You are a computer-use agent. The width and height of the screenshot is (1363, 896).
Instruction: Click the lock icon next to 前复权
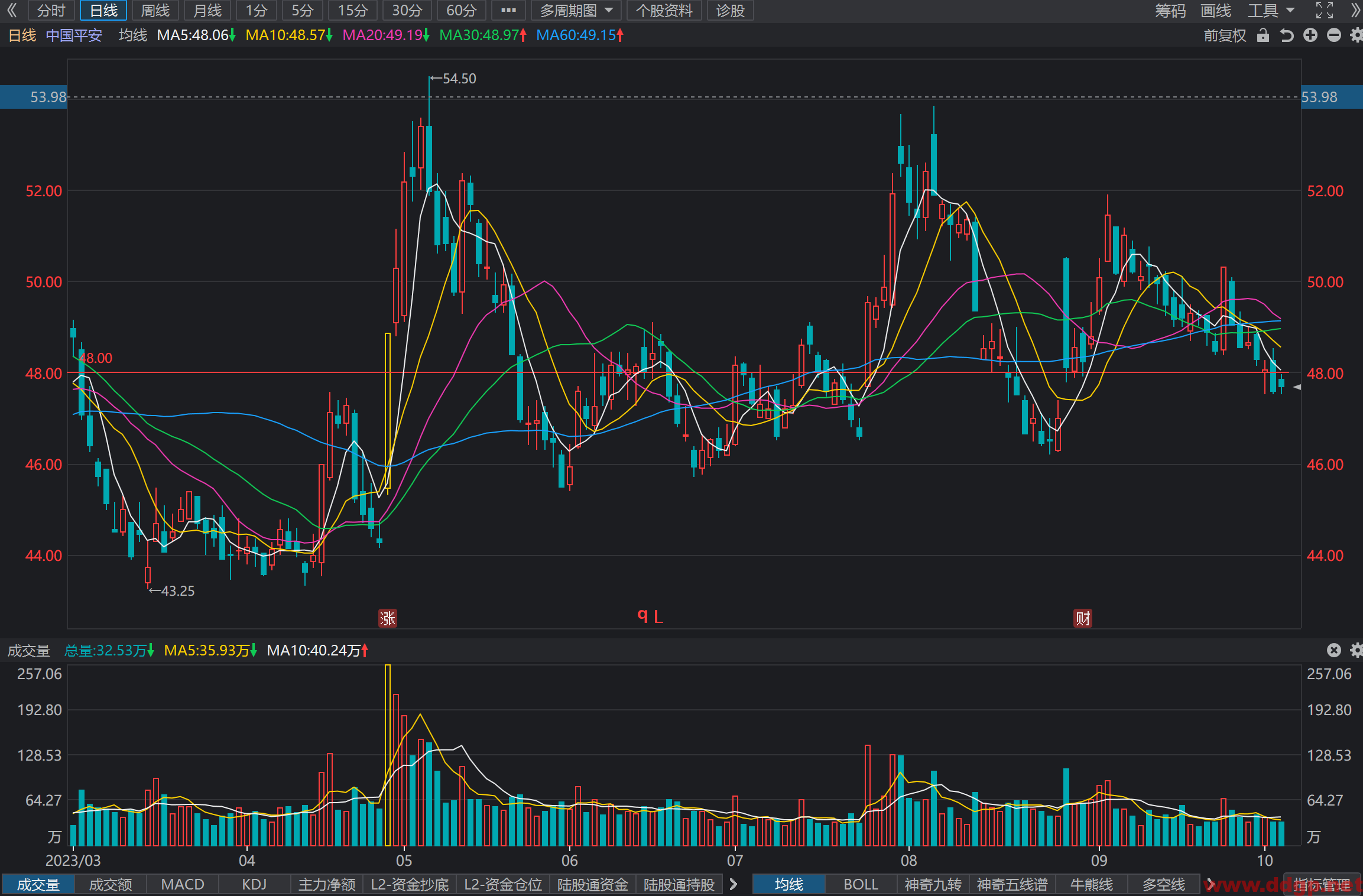point(1263,35)
